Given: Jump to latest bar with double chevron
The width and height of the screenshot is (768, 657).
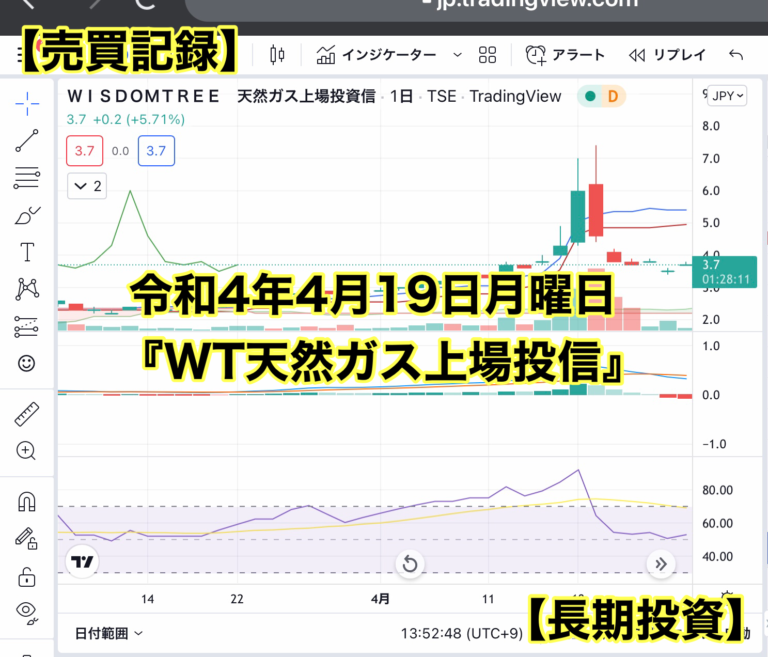Looking at the screenshot, I should (x=661, y=564).
